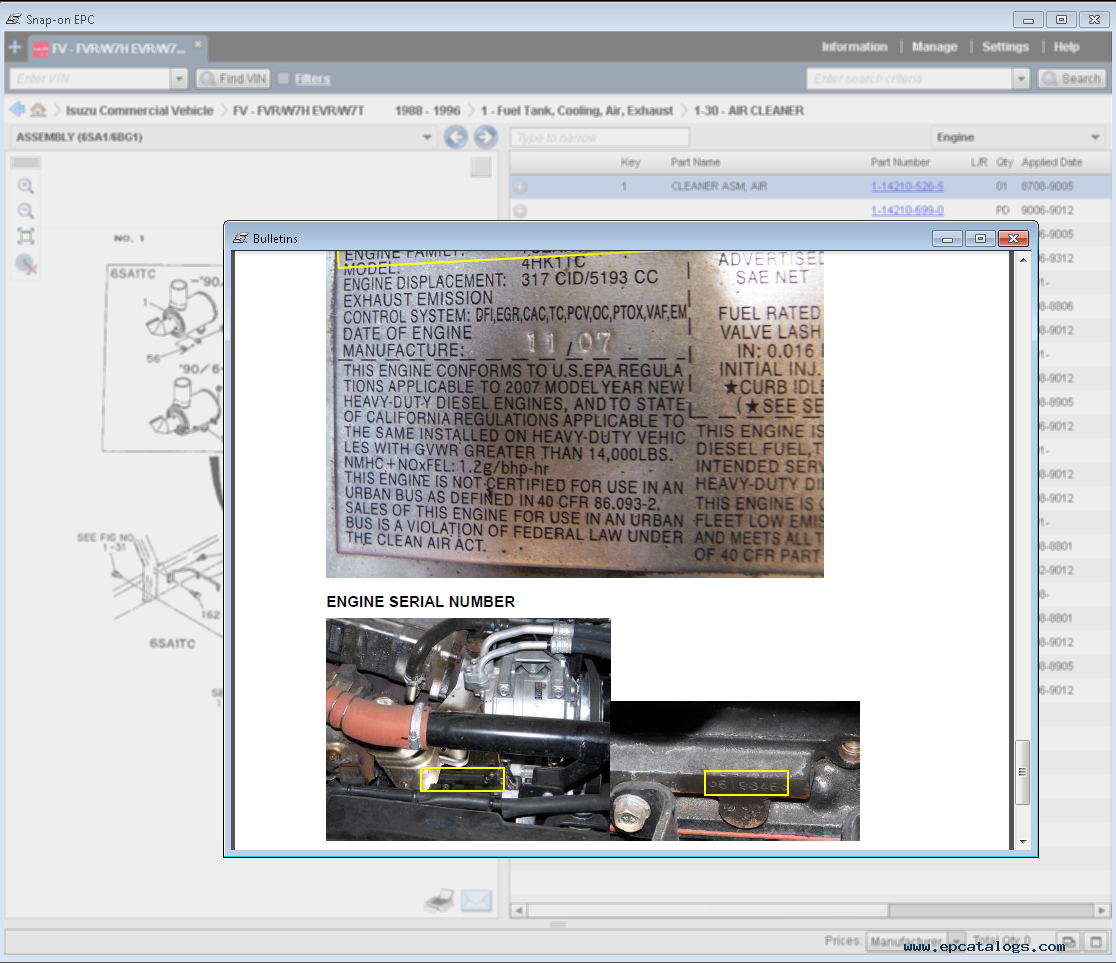
Task: Click the round icon on 1-14210-699-0 row
Action: (x=520, y=211)
